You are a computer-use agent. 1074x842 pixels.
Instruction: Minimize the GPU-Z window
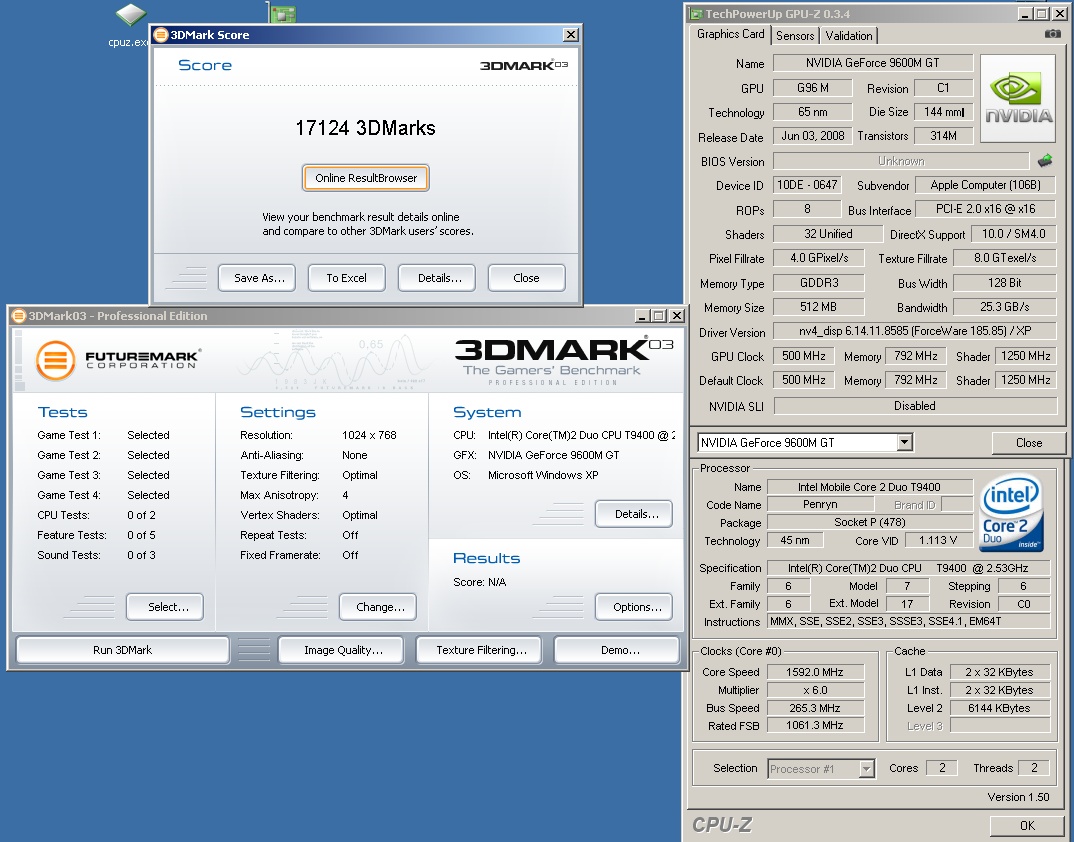click(x=1025, y=14)
